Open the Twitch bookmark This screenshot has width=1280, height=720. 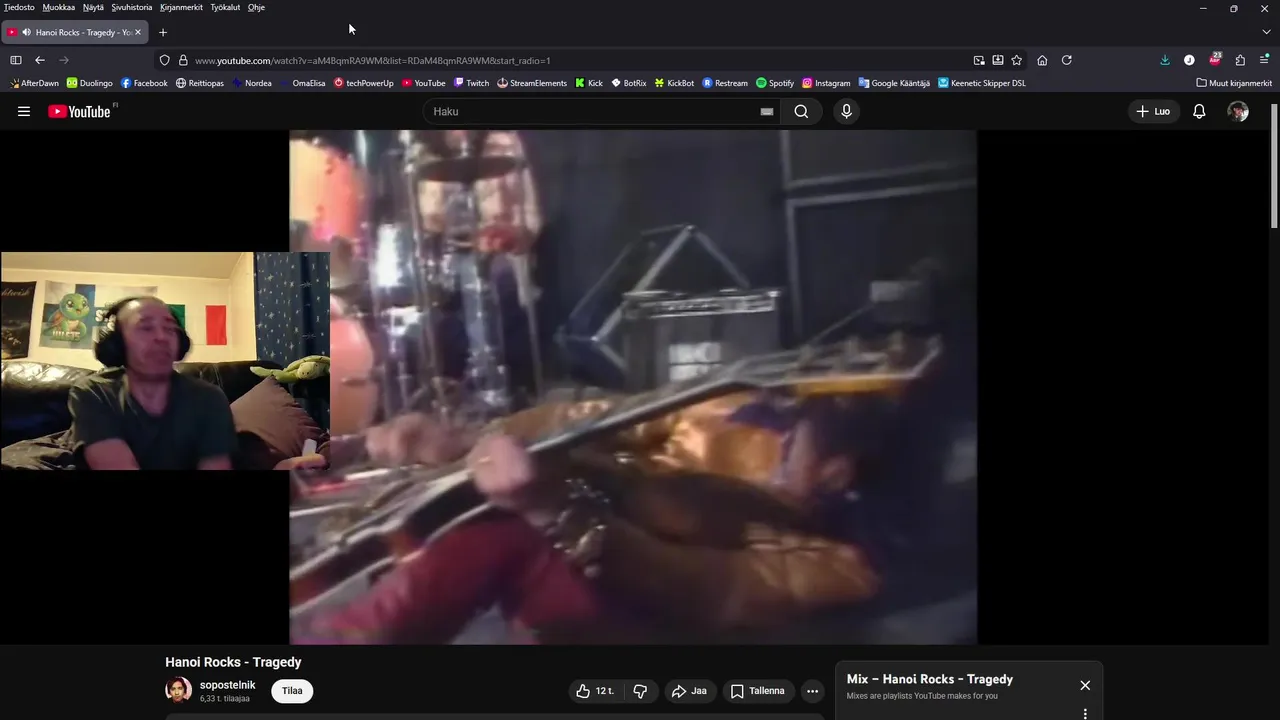(472, 83)
